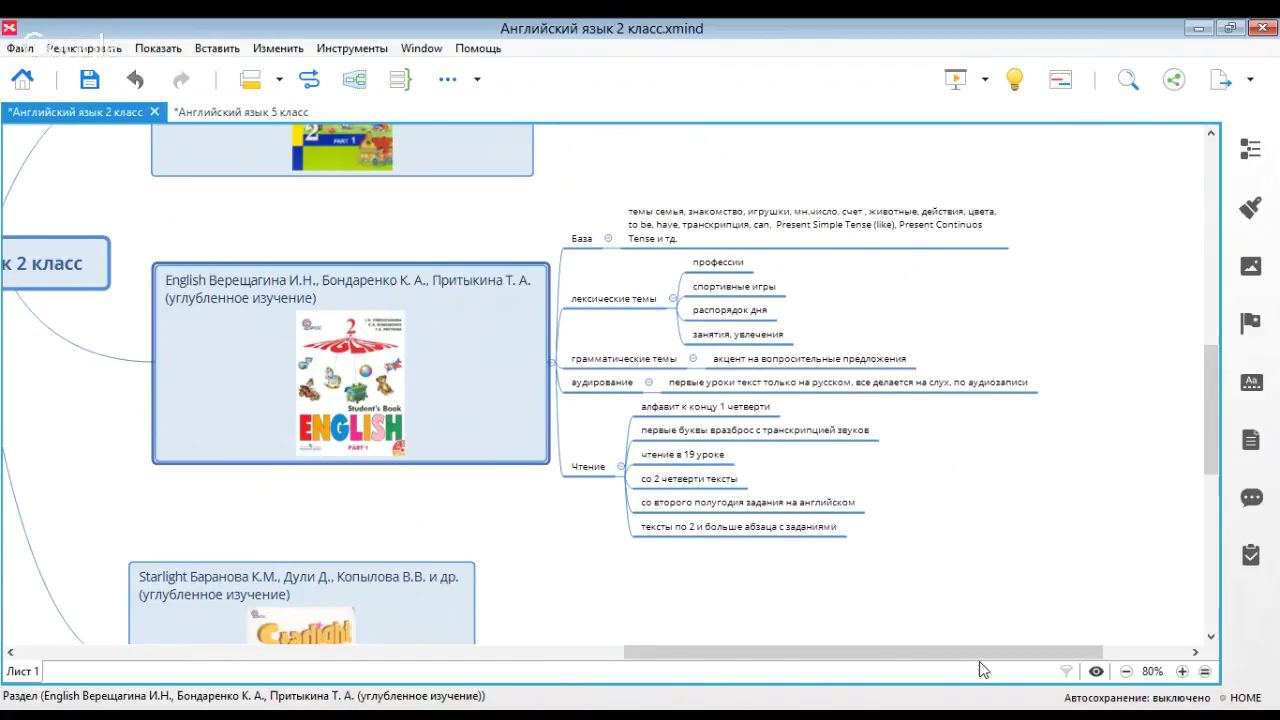Open the Показать menu

pyautogui.click(x=158, y=48)
